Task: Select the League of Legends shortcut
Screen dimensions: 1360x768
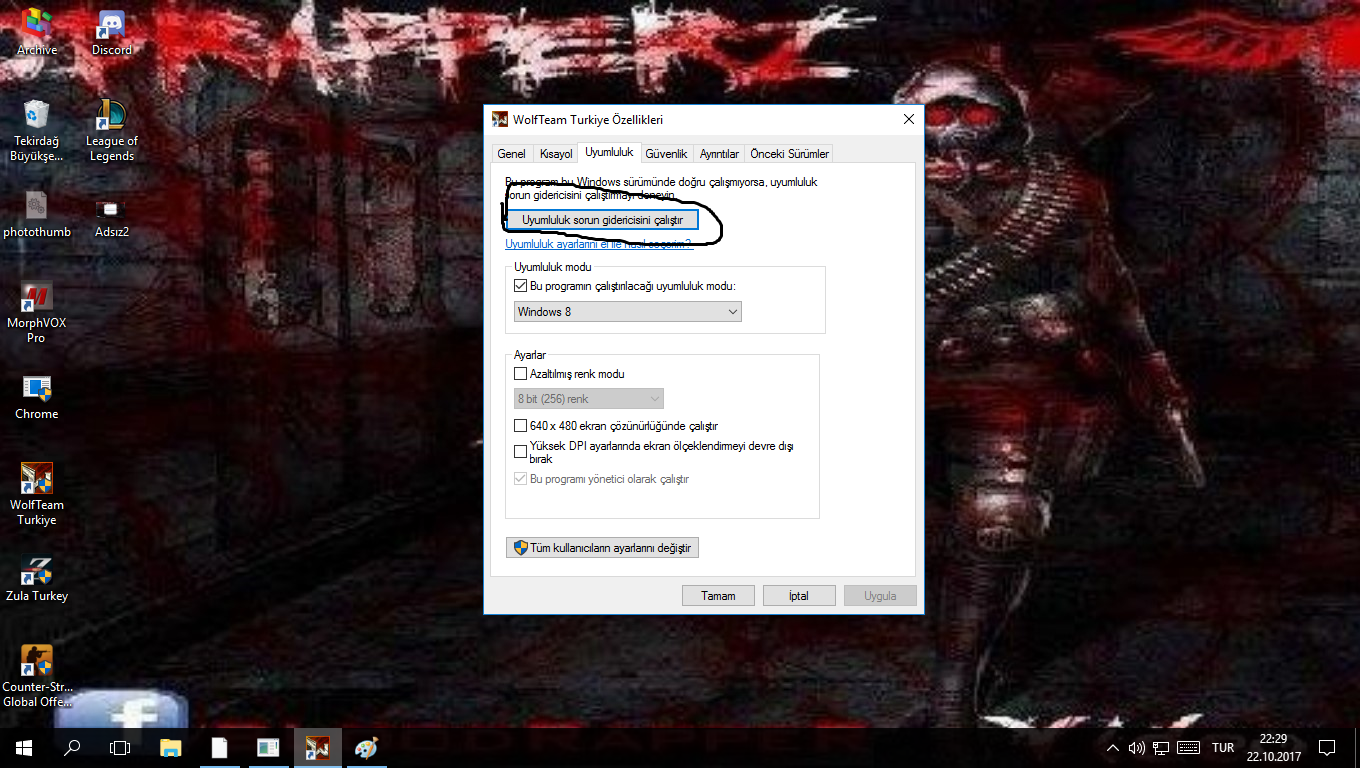Action: [112, 130]
